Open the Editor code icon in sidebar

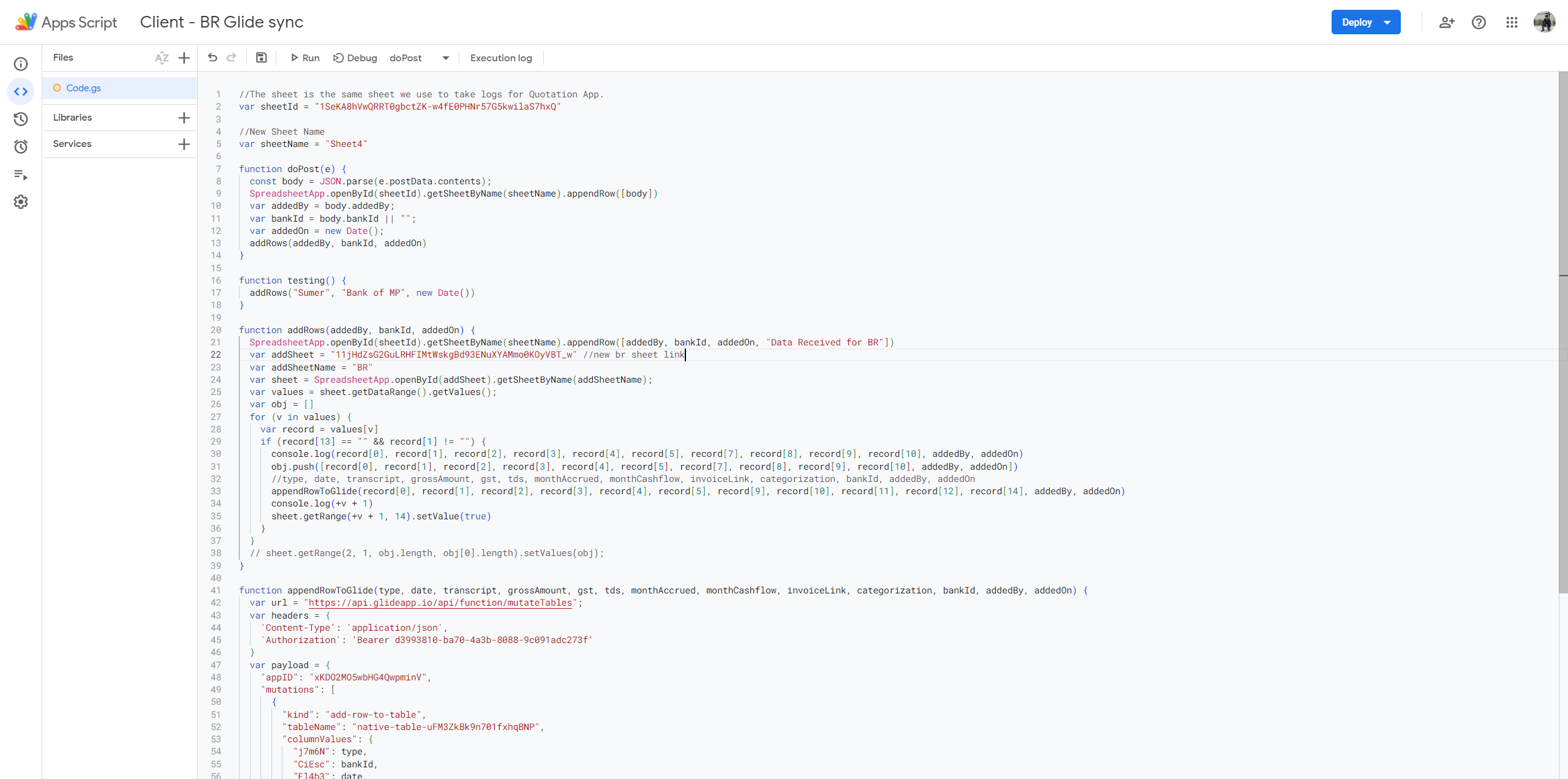(21, 92)
